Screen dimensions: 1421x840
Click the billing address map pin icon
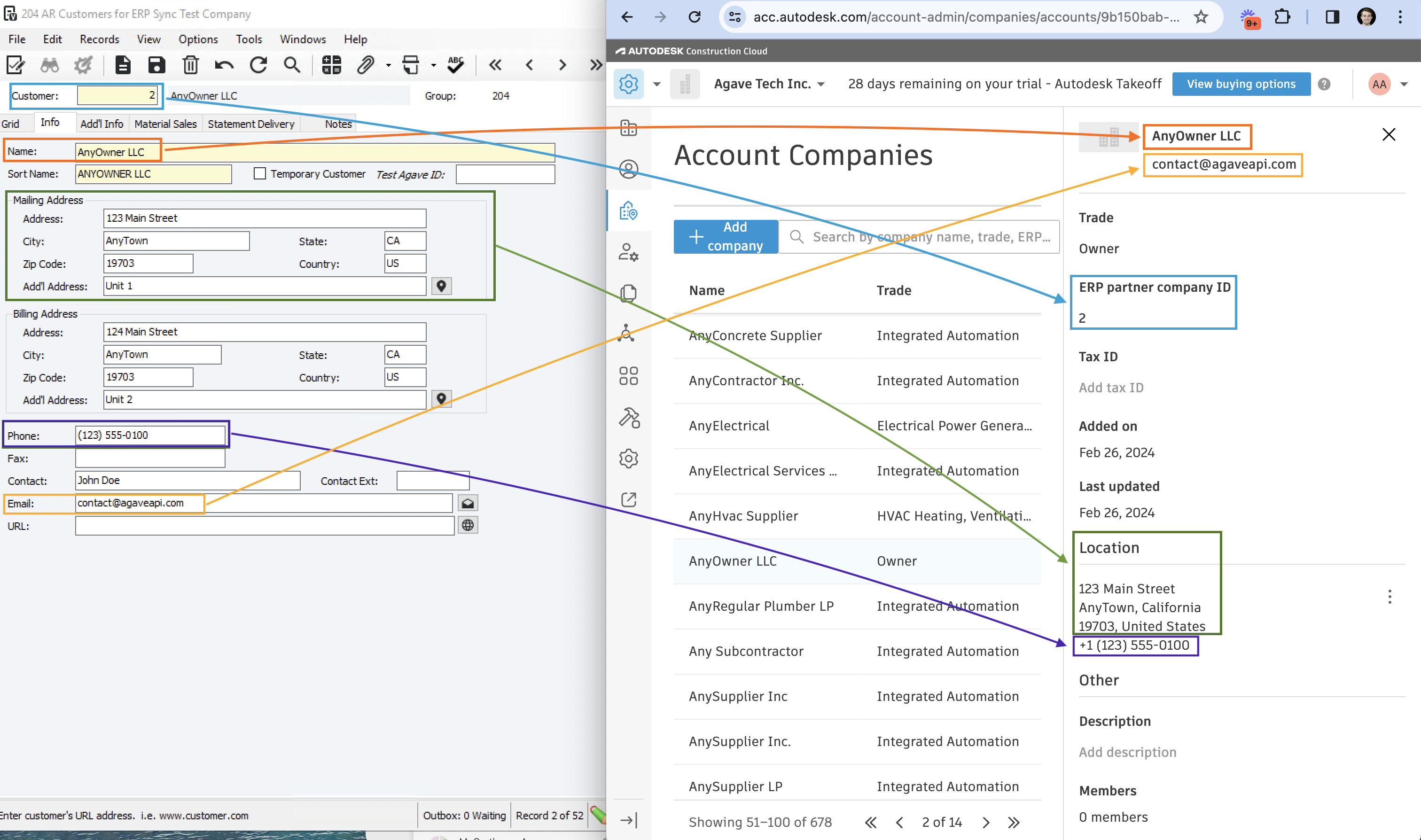click(441, 399)
